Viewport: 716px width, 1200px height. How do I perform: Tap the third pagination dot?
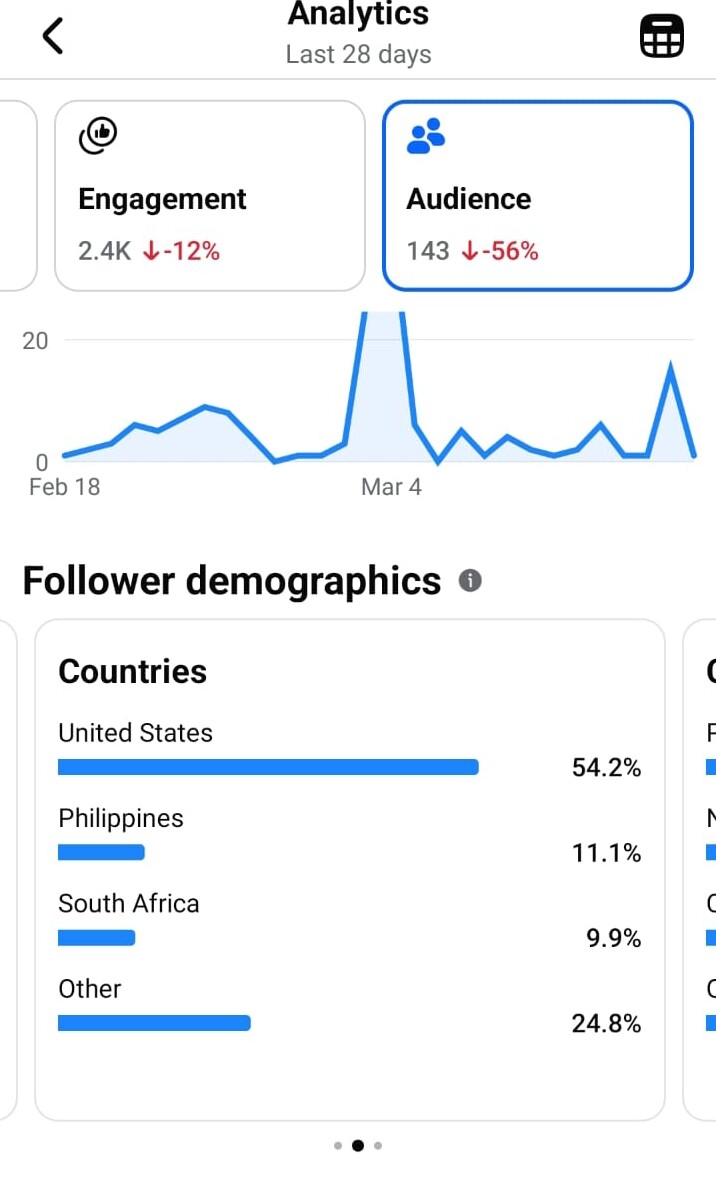[x=378, y=1146]
